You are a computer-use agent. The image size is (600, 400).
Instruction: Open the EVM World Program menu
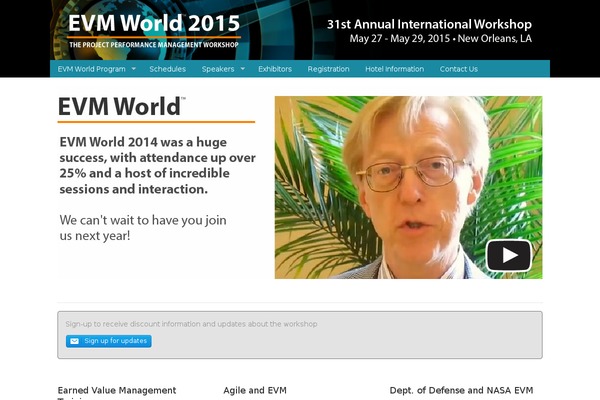pyautogui.click(x=91, y=69)
